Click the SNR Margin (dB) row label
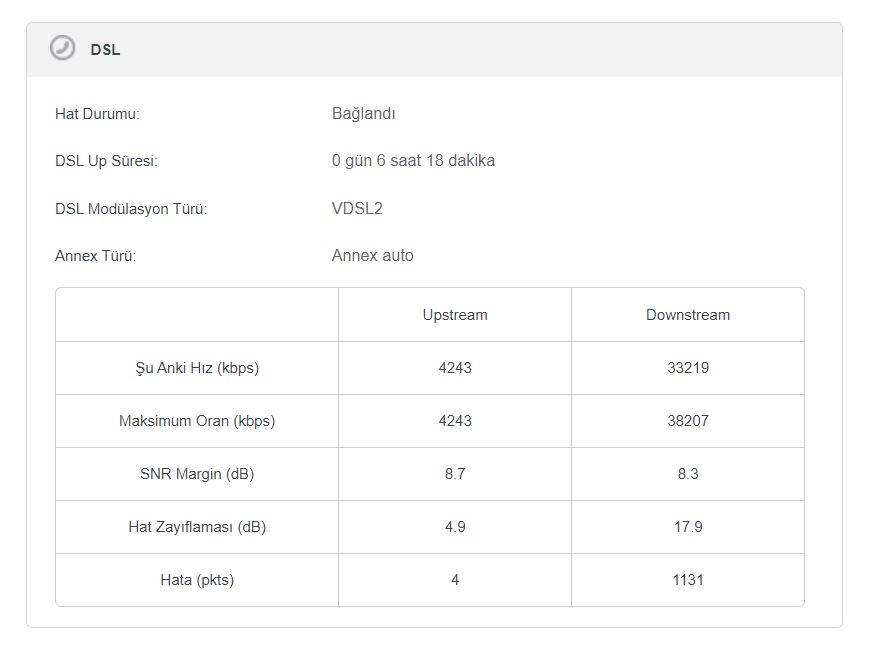869x651 pixels. click(197, 474)
